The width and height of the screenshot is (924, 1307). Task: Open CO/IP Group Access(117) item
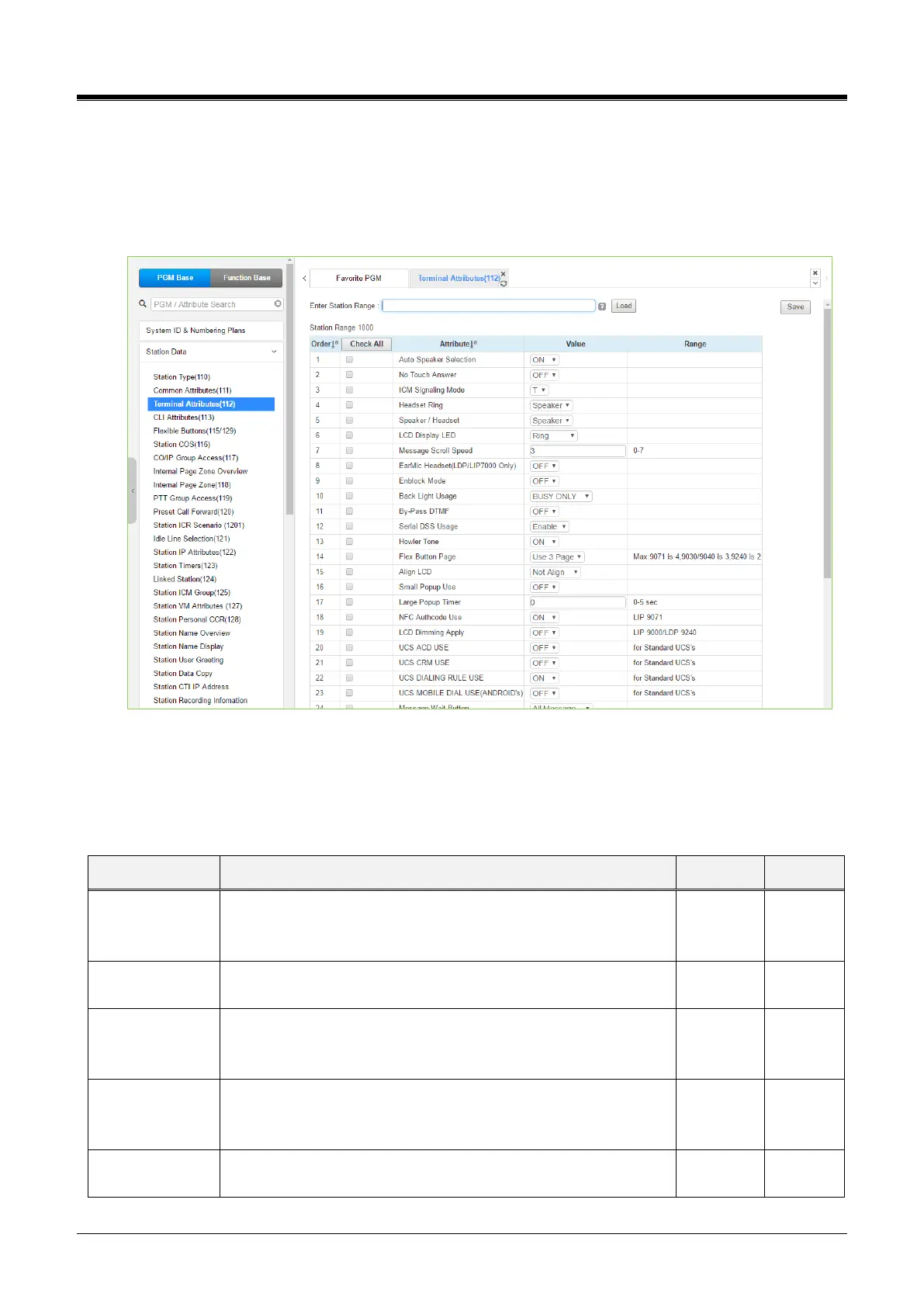pyautogui.click(x=196, y=458)
